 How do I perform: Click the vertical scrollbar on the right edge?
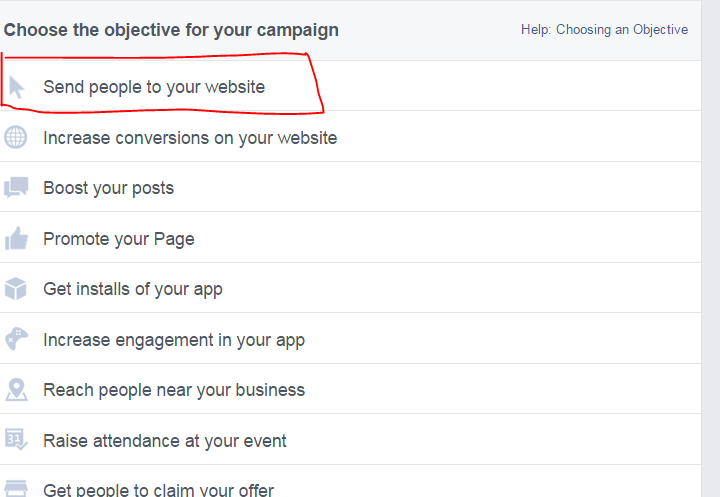711,248
